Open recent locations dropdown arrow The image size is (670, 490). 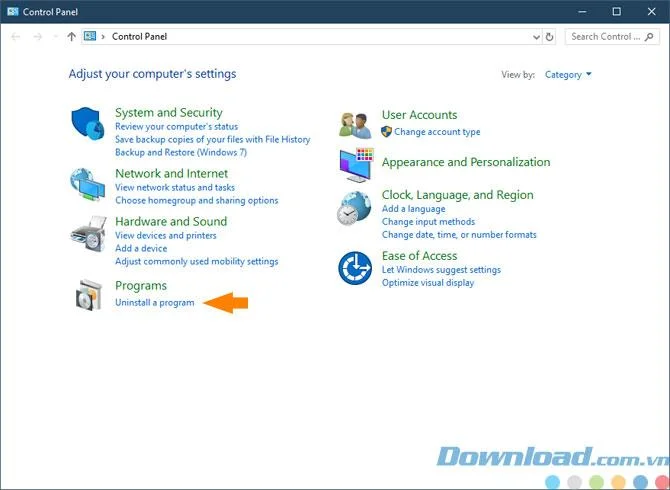(55, 37)
